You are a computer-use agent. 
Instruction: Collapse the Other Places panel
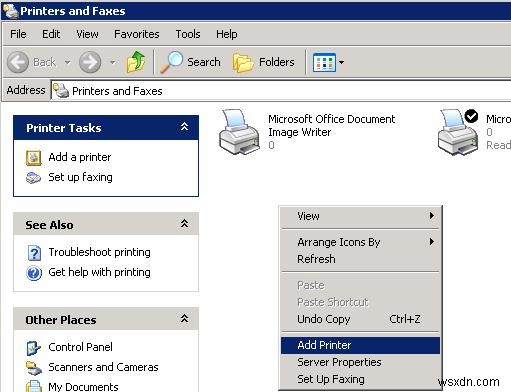(x=184, y=318)
